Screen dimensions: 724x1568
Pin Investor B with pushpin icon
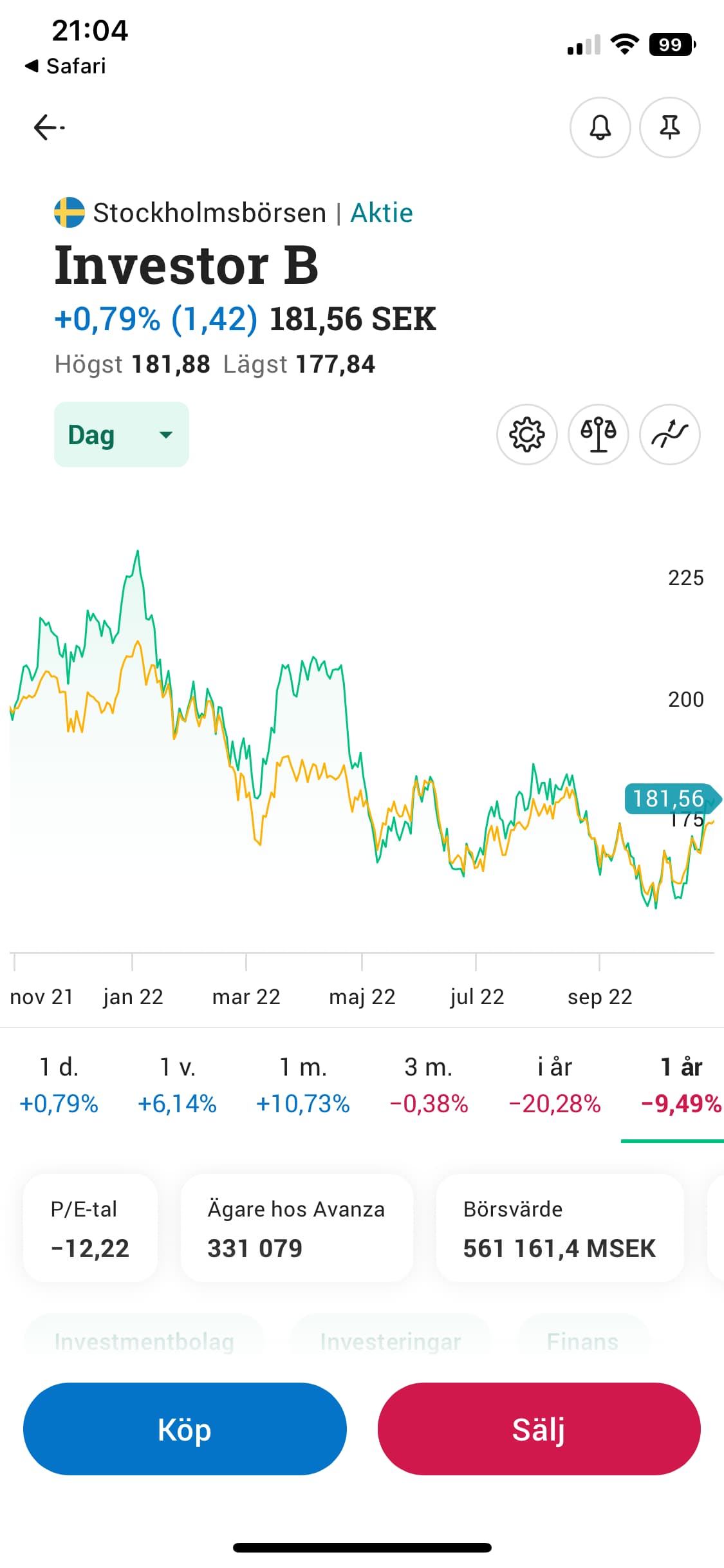tap(669, 127)
